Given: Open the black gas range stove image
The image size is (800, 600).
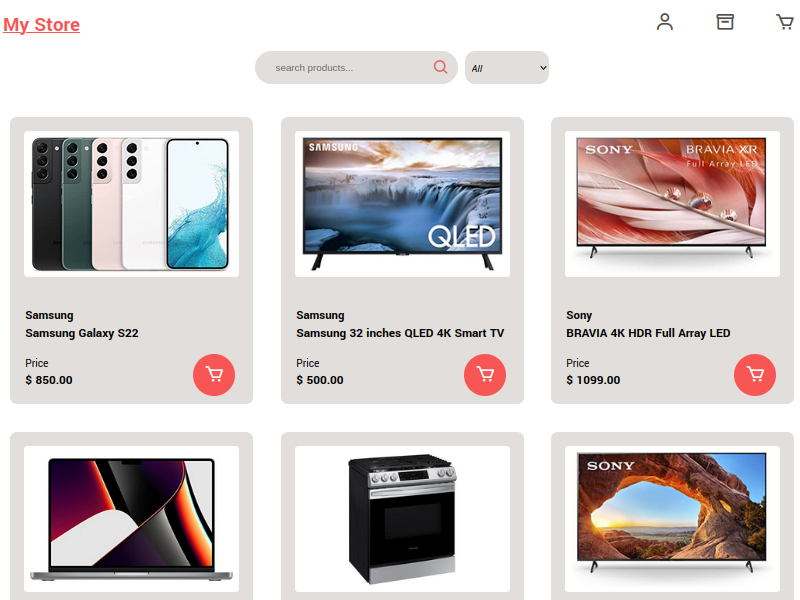Looking at the screenshot, I should (x=402, y=519).
